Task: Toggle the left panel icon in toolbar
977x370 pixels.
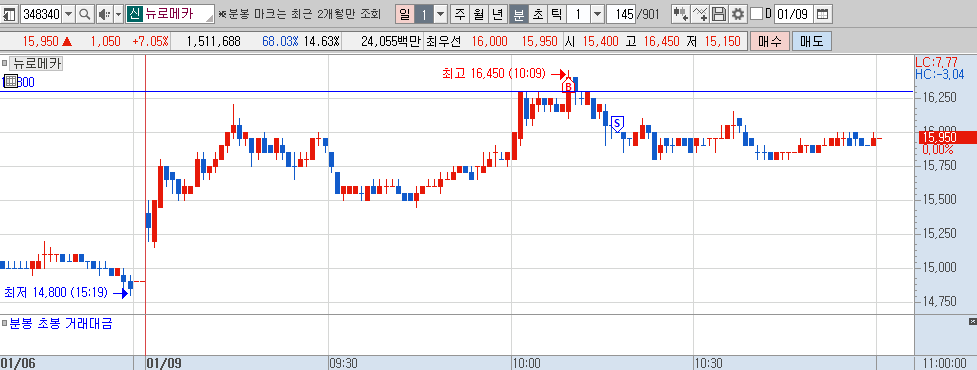Action: click(9, 13)
